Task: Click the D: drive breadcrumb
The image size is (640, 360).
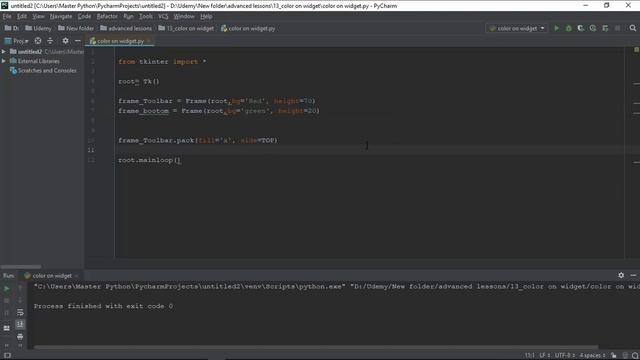Action: click(12, 28)
